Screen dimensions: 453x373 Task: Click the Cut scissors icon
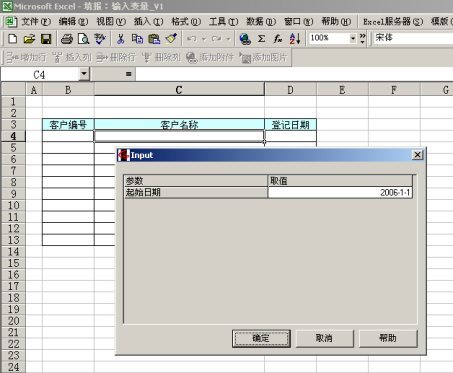point(120,39)
